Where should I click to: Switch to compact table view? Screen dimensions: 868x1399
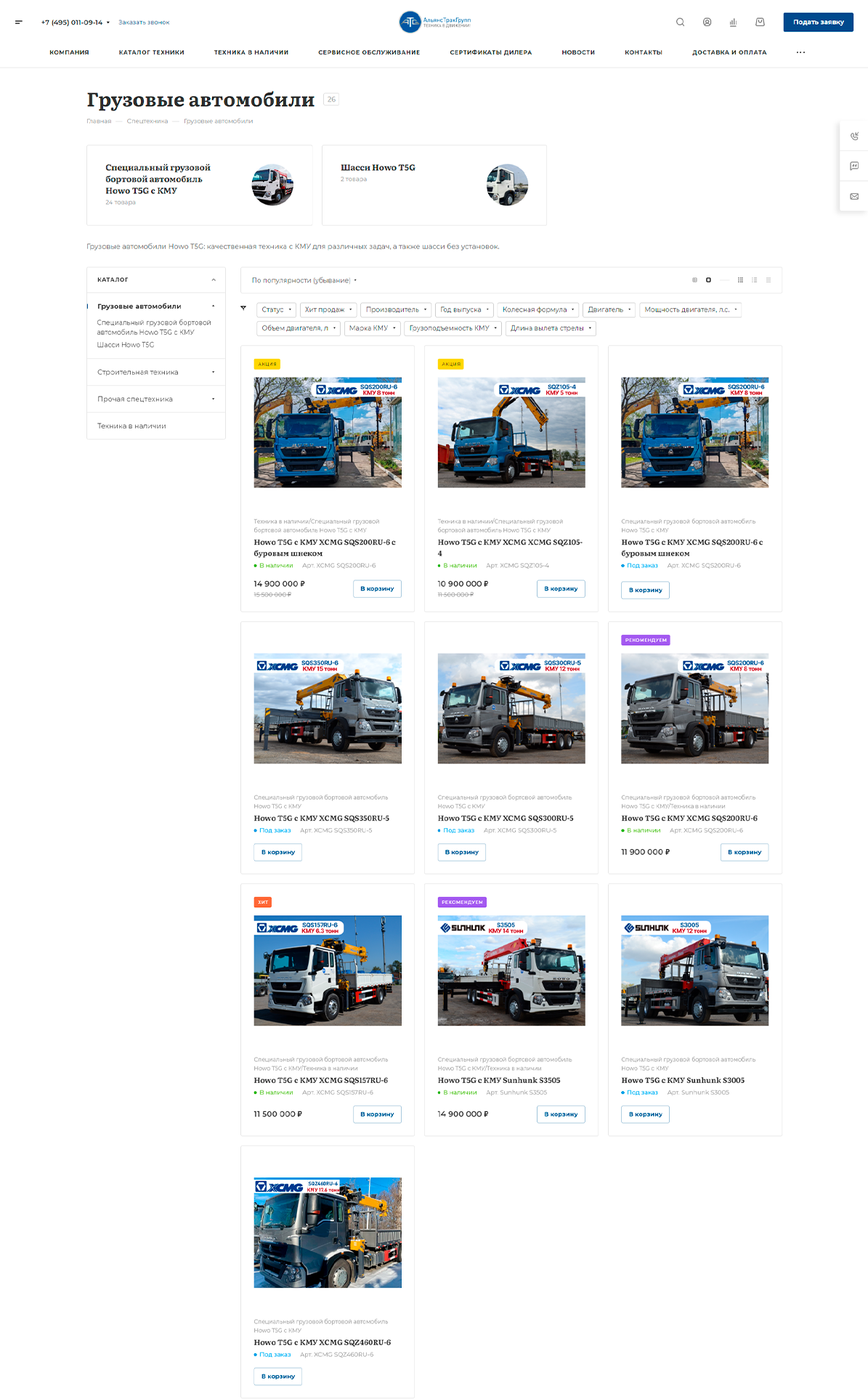point(768,280)
